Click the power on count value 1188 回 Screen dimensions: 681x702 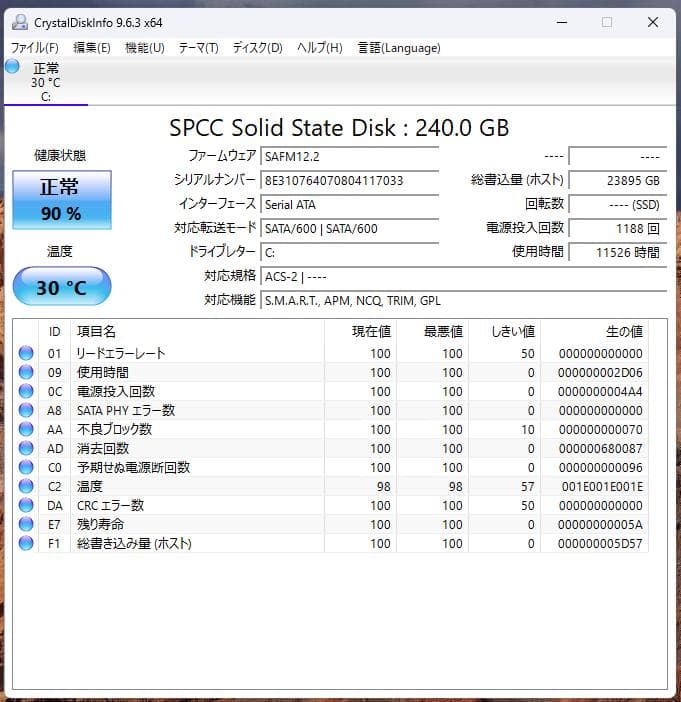617,229
